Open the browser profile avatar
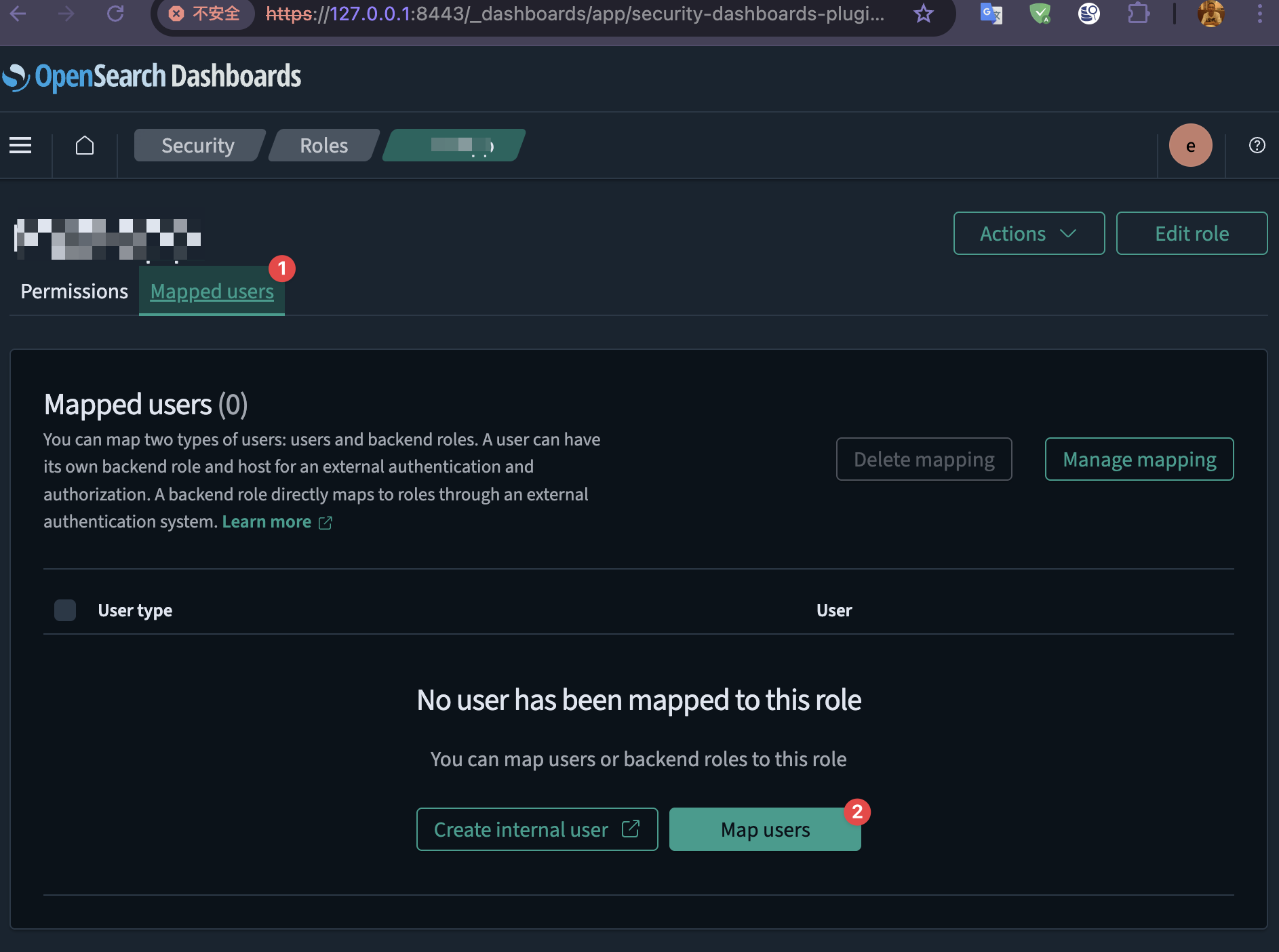This screenshot has height=952, width=1279. (x=1211, y=14)
